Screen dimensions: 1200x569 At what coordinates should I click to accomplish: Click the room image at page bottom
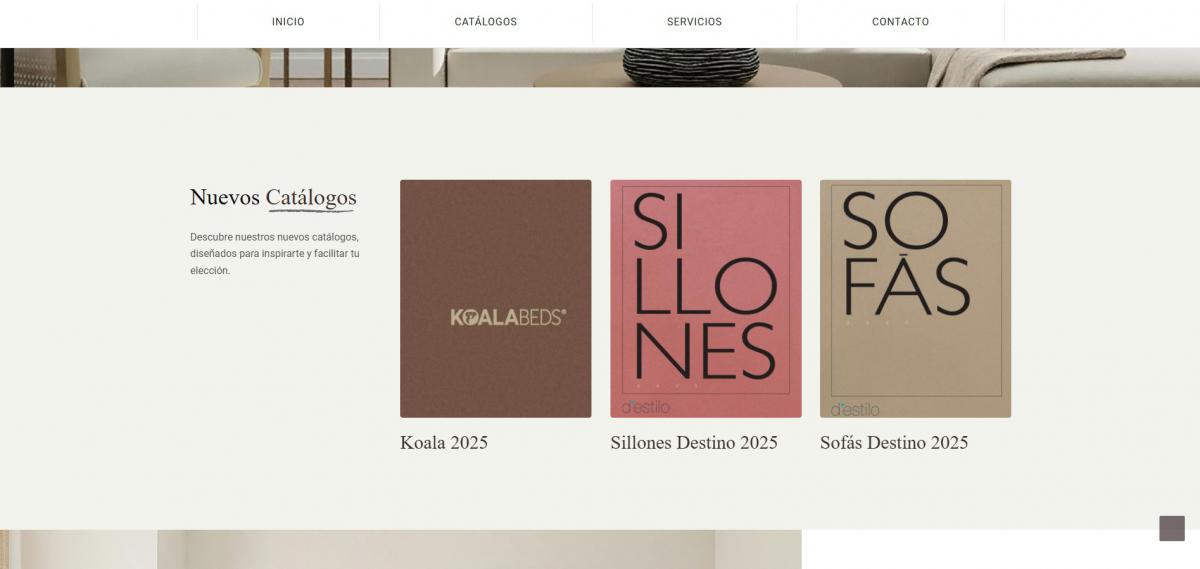point(400,550)
